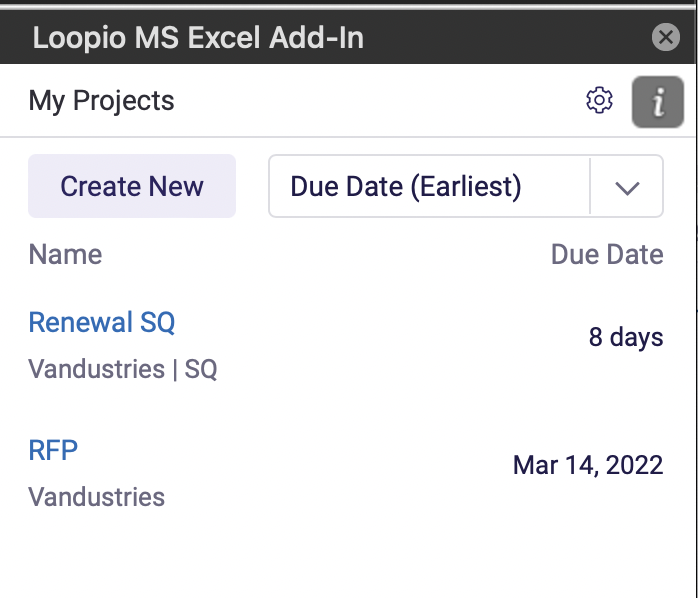Open the RFP project link
This screenshot has height=598, width=698.
point(53,450)
